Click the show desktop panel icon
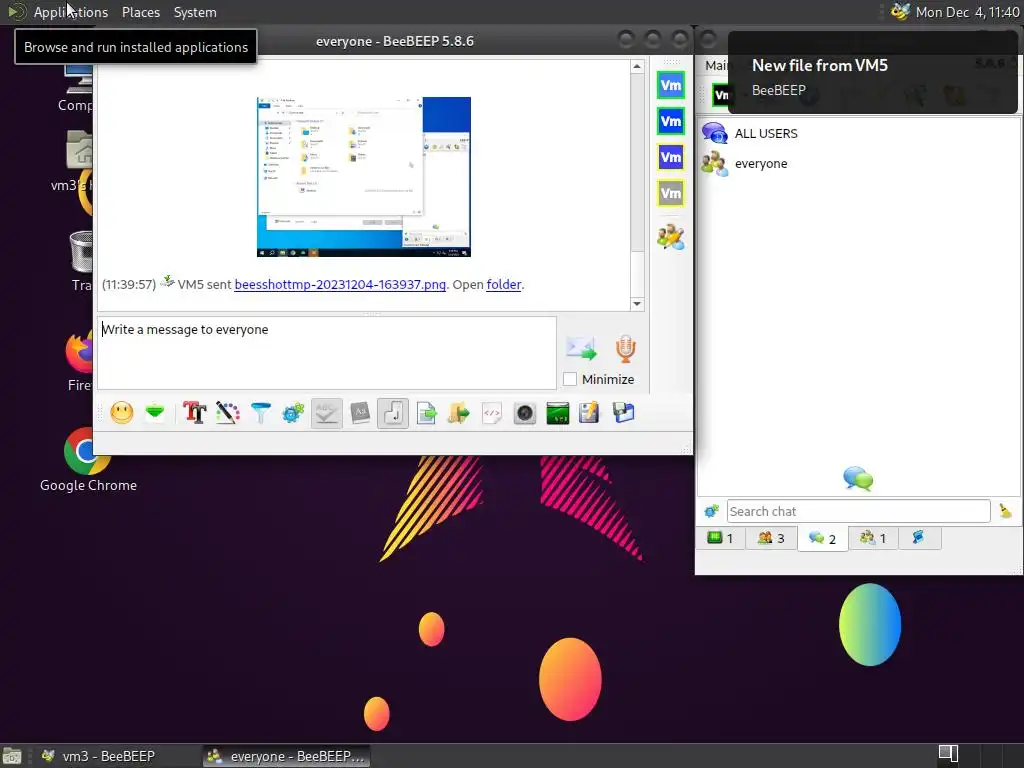Viewport: 1024px width, 768px height. point(12,756)
